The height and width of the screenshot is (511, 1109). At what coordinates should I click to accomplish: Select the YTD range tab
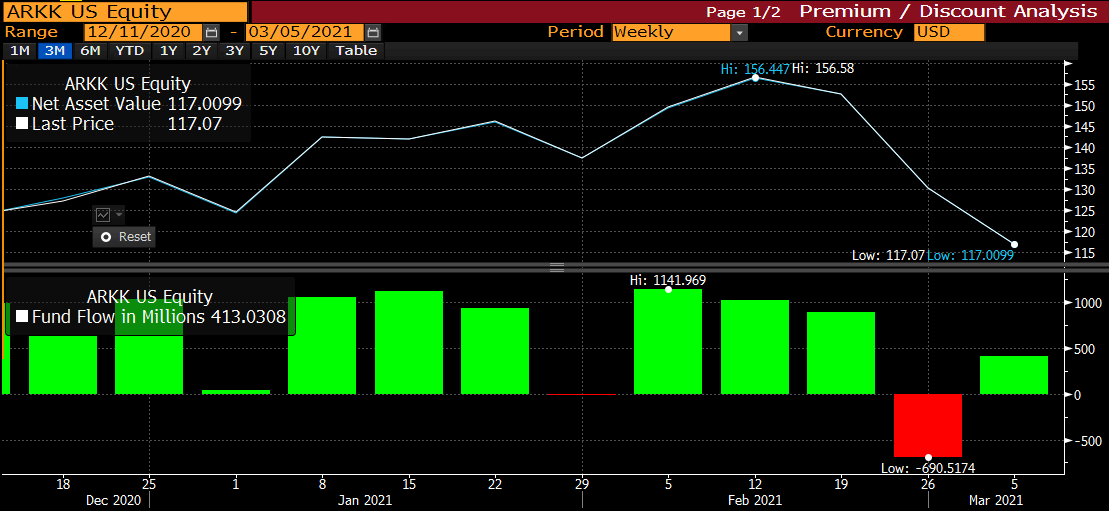[x=129, y=50]
